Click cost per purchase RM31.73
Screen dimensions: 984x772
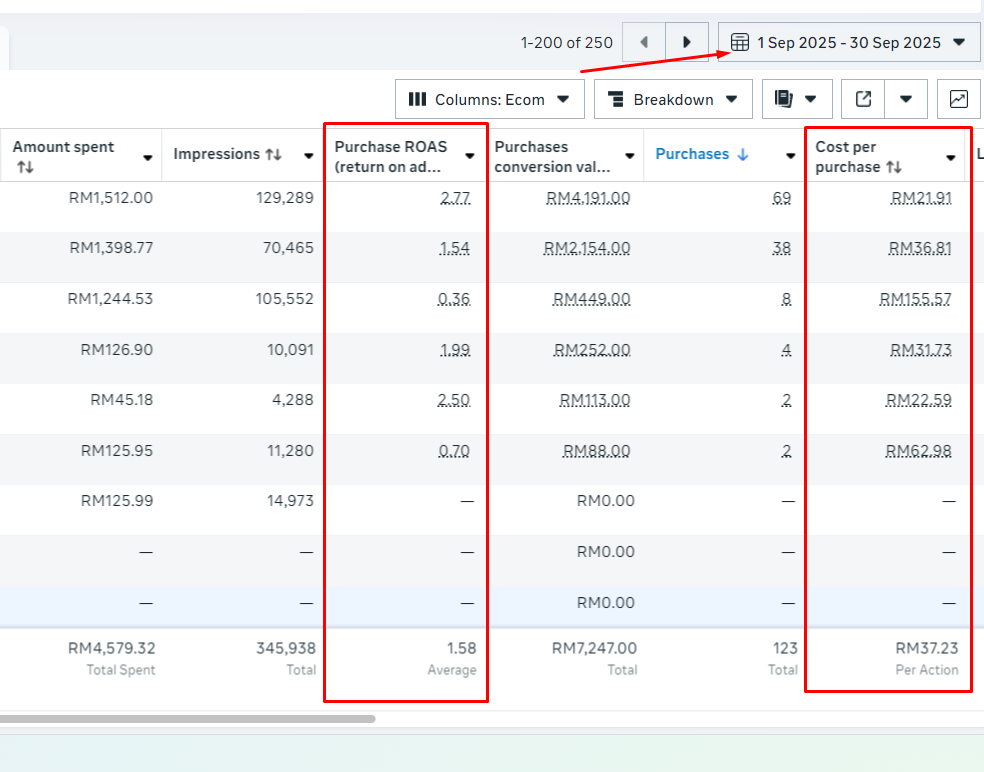click(x=921, y=350)
